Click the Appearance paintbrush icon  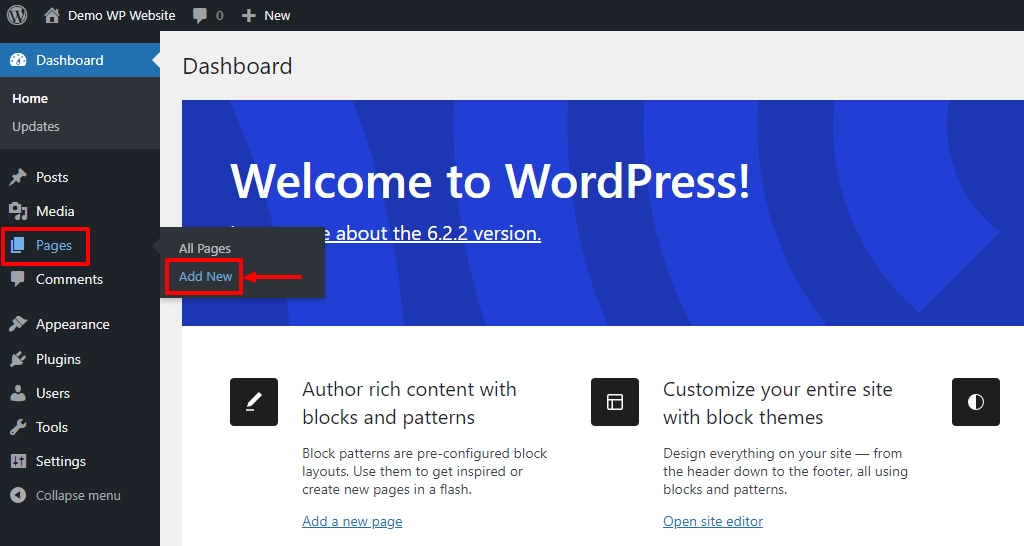(x=18, y=324)
